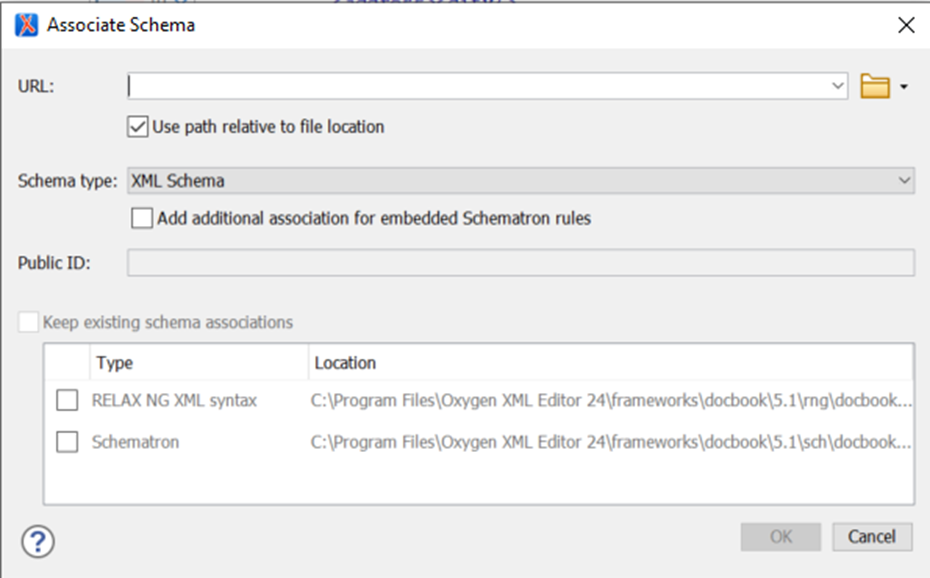Toggle Keep existing schema associations
Screen dimensions: 930x578
[30, 322]
